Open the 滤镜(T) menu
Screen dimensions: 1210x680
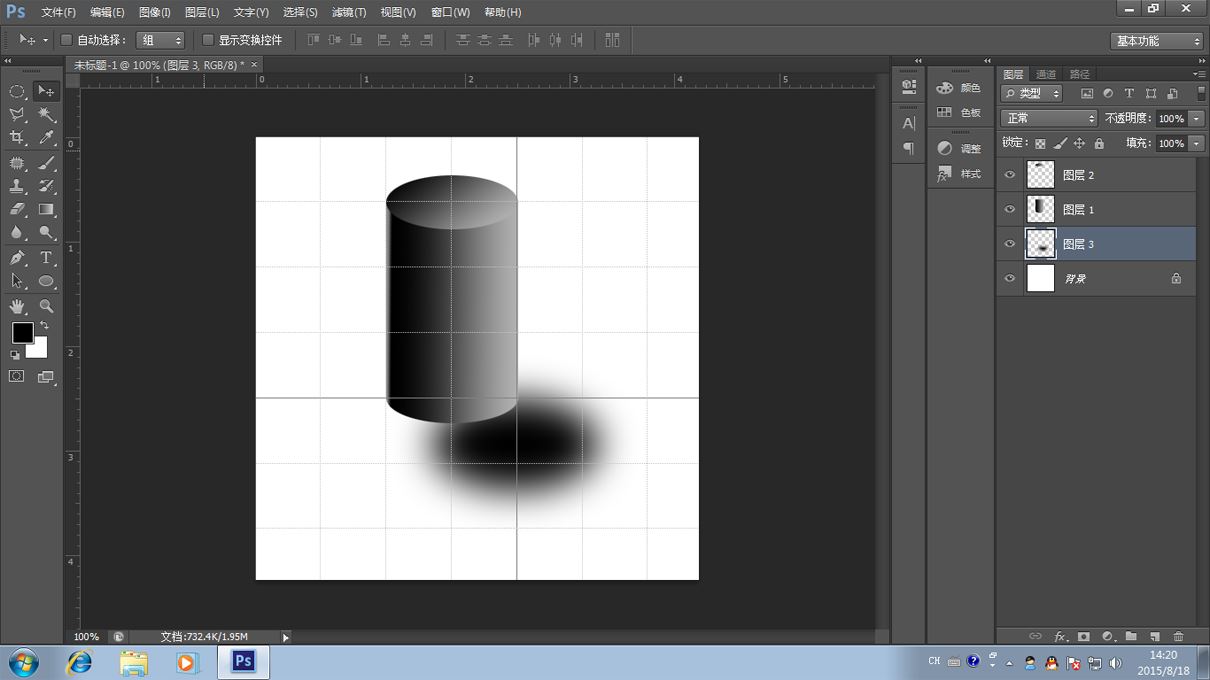(348, 12)
